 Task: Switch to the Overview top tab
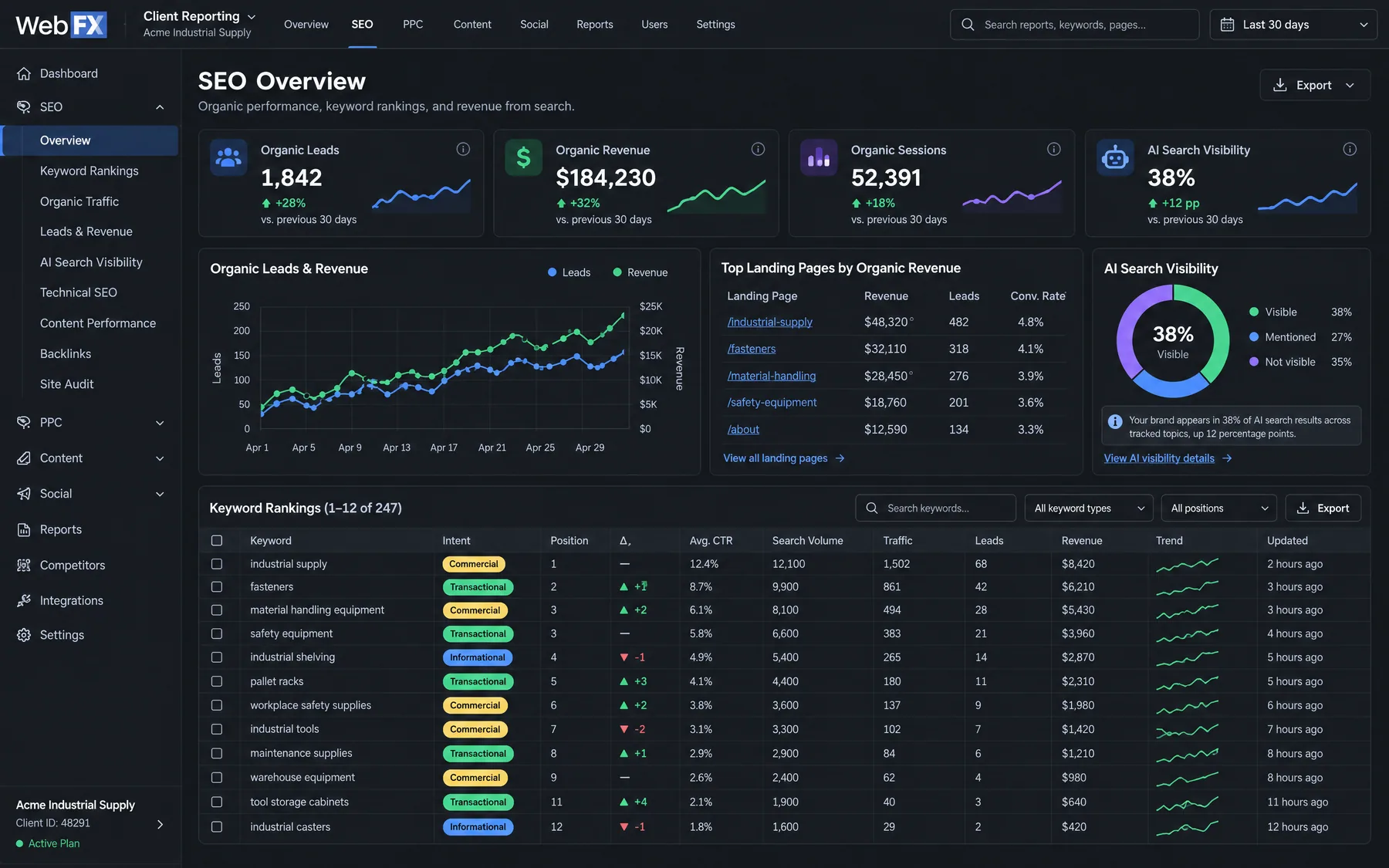point(306,25)
